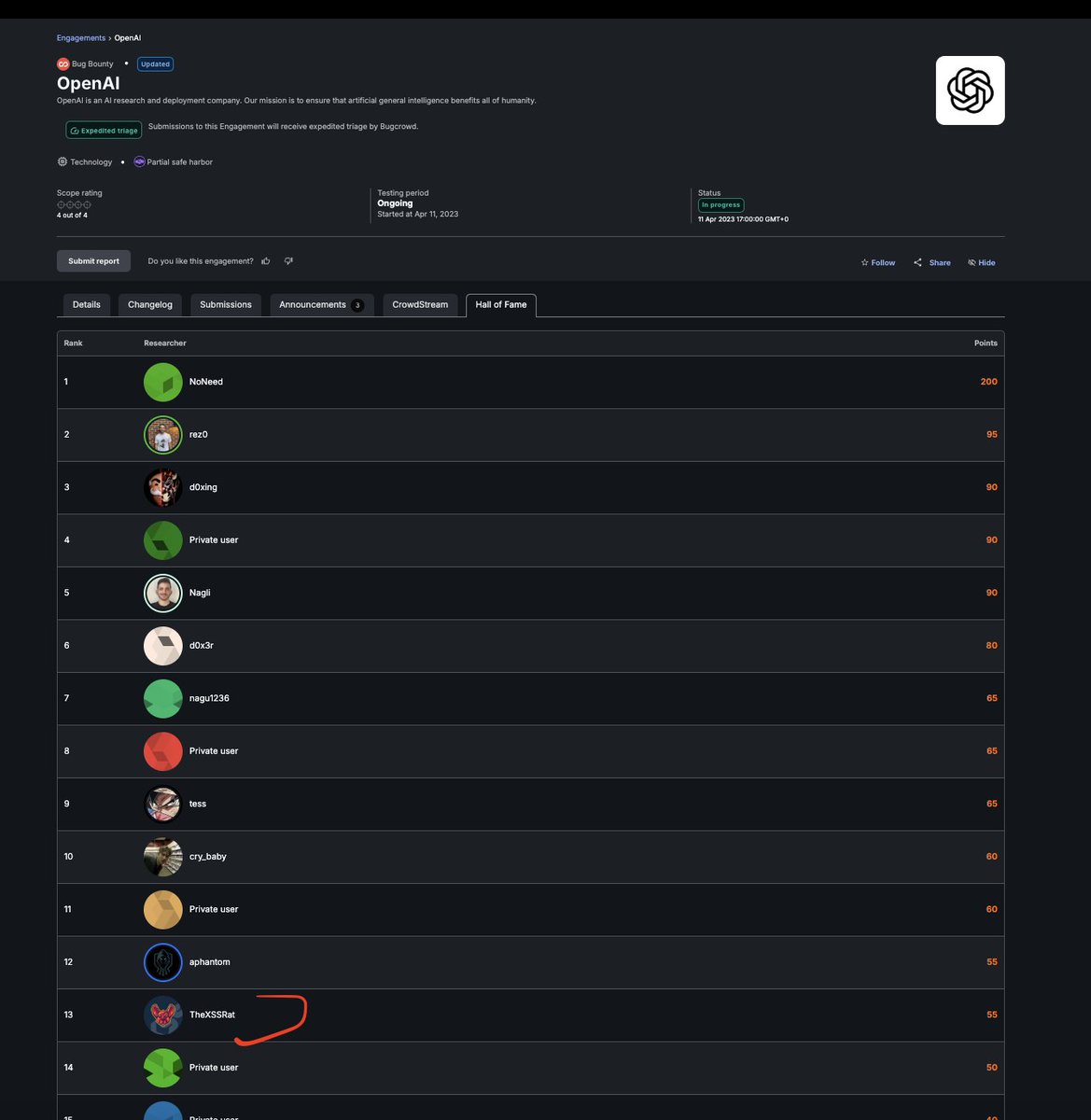Screen dimensions: 1091x1120
Task: Click the Partial safe harbor icon
Action: pyautogui.click(x=139, y=162)
